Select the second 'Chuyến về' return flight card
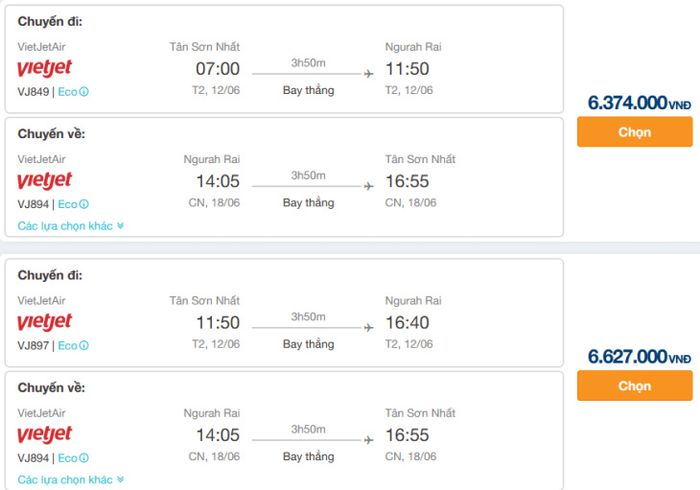Image resolution: width=700 pixels, height=490 pixels. [284, 431]
